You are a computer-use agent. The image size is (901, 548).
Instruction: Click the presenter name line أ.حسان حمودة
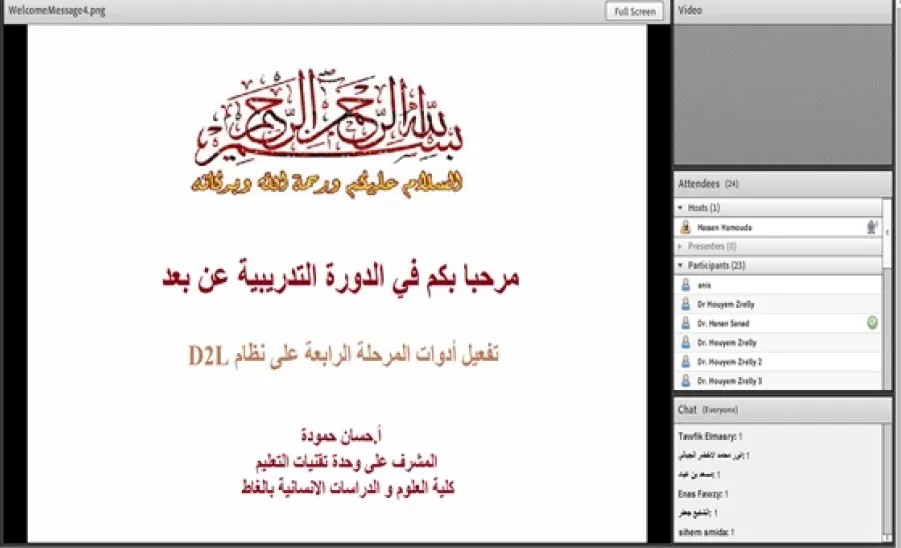(x=341, y=435)
